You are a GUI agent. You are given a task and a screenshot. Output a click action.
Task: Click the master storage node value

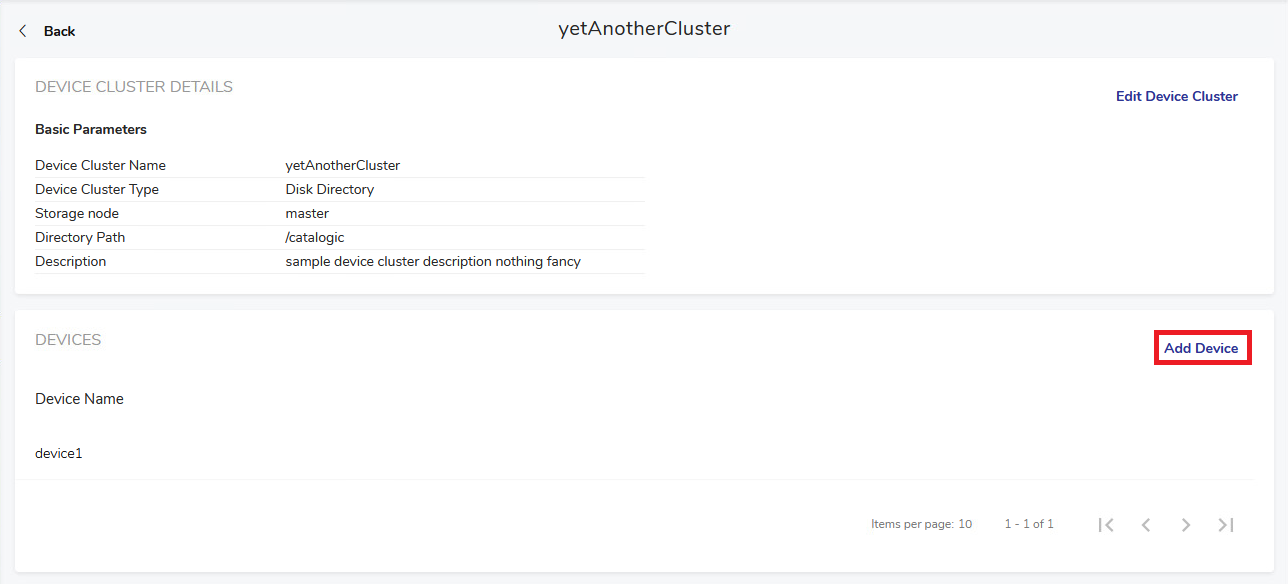(307, 213)
